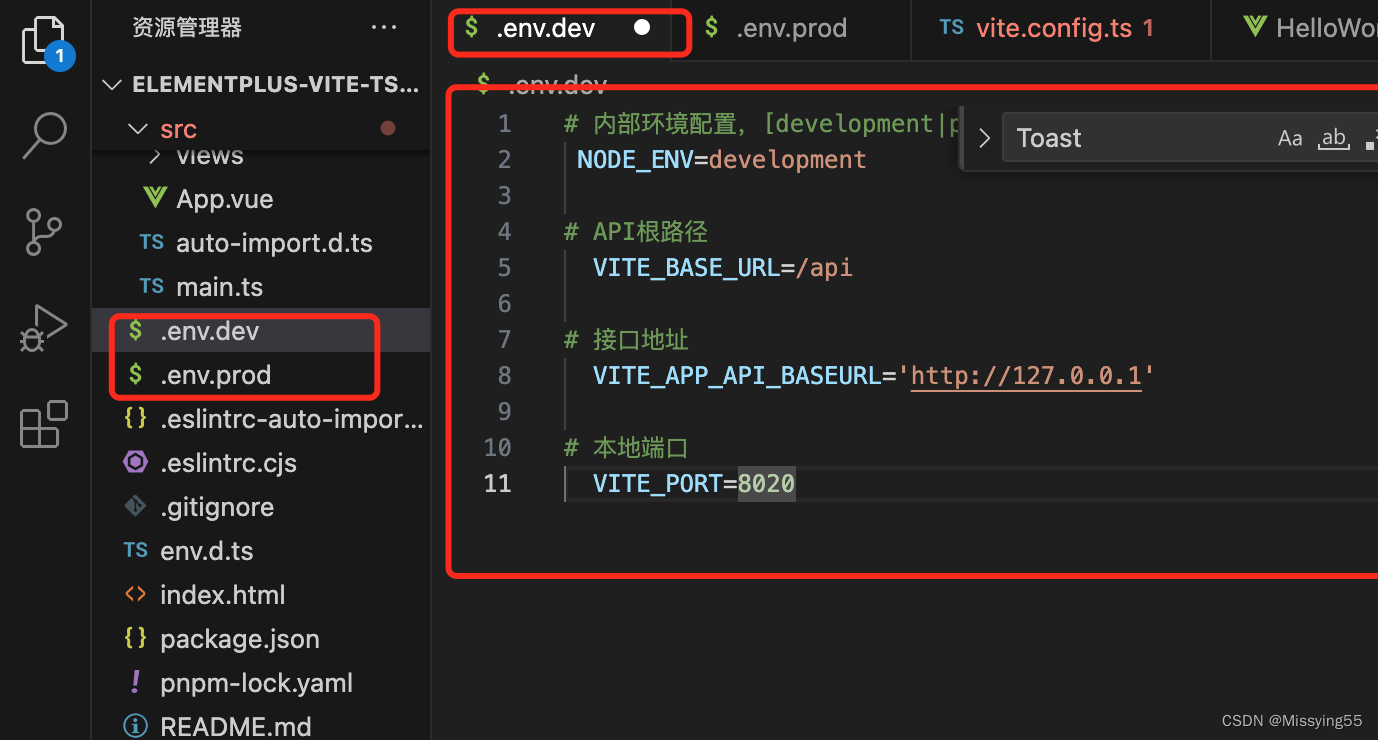Click dollar icon beside .env.dev file
Viewport: 1378px width, 740px height.
click(135, 330)
